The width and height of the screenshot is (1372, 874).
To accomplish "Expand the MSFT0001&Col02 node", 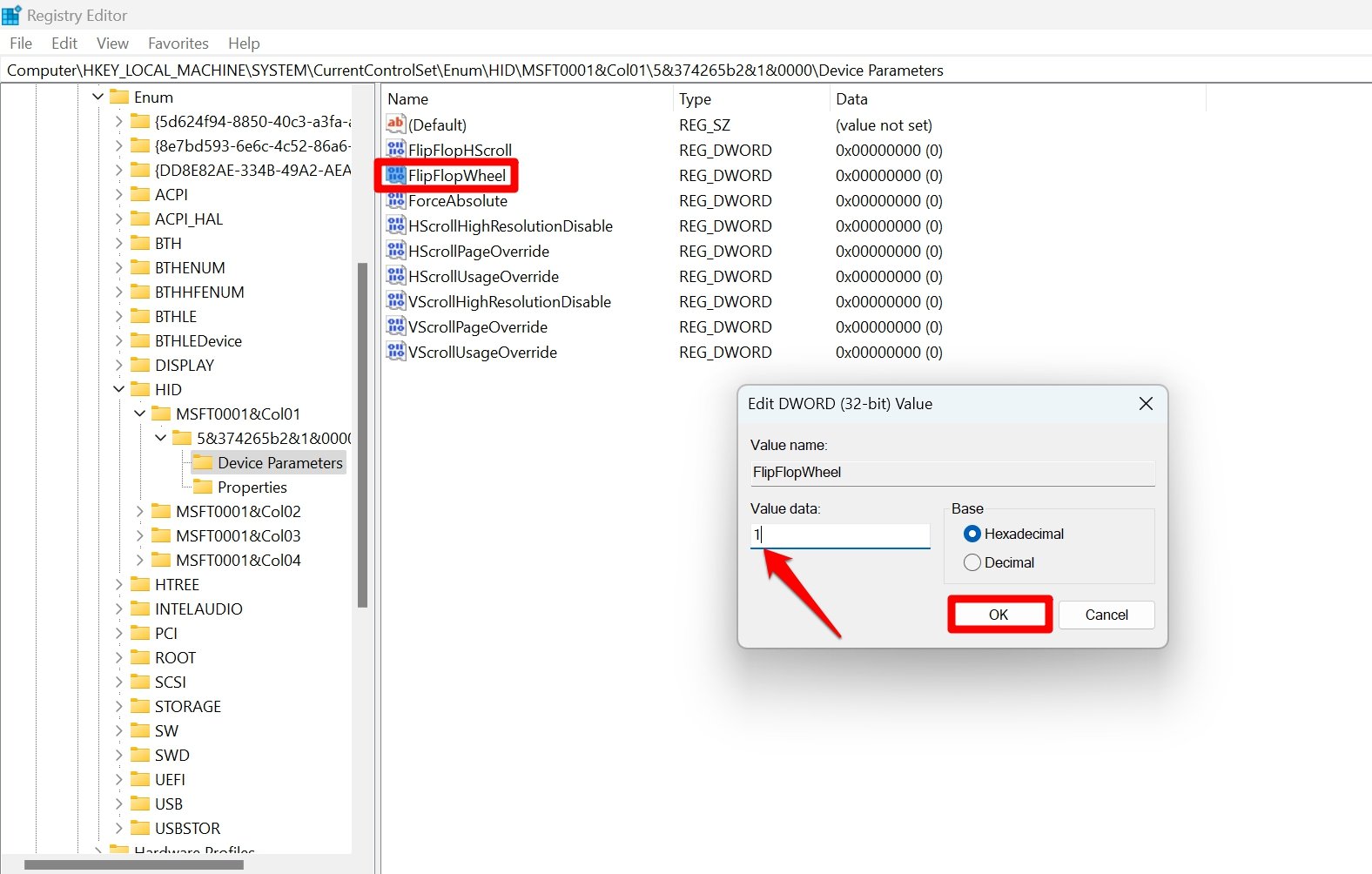I will pyautogui.click(x=140, y=511).
